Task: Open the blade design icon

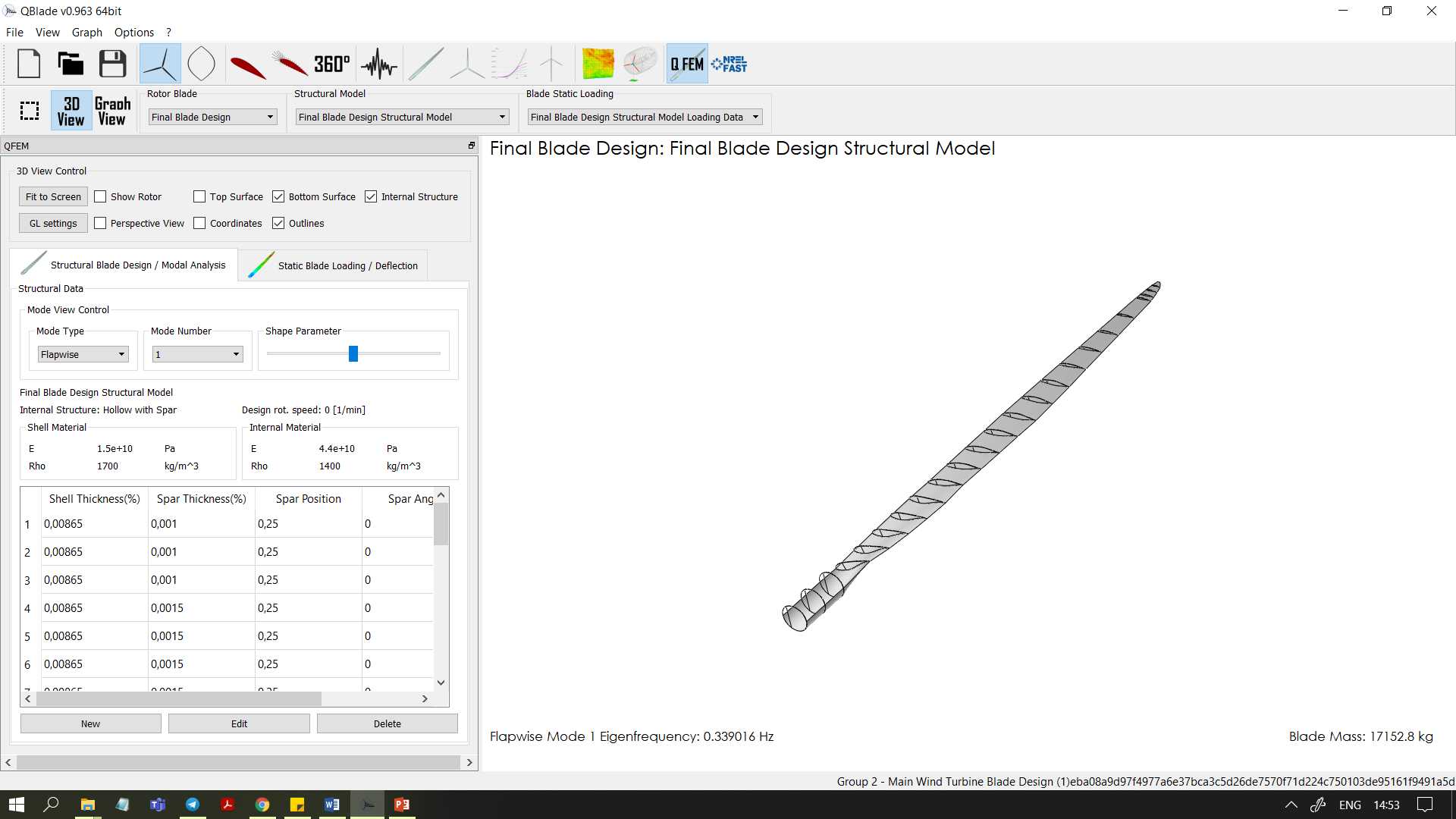Action: pos(426,64)
